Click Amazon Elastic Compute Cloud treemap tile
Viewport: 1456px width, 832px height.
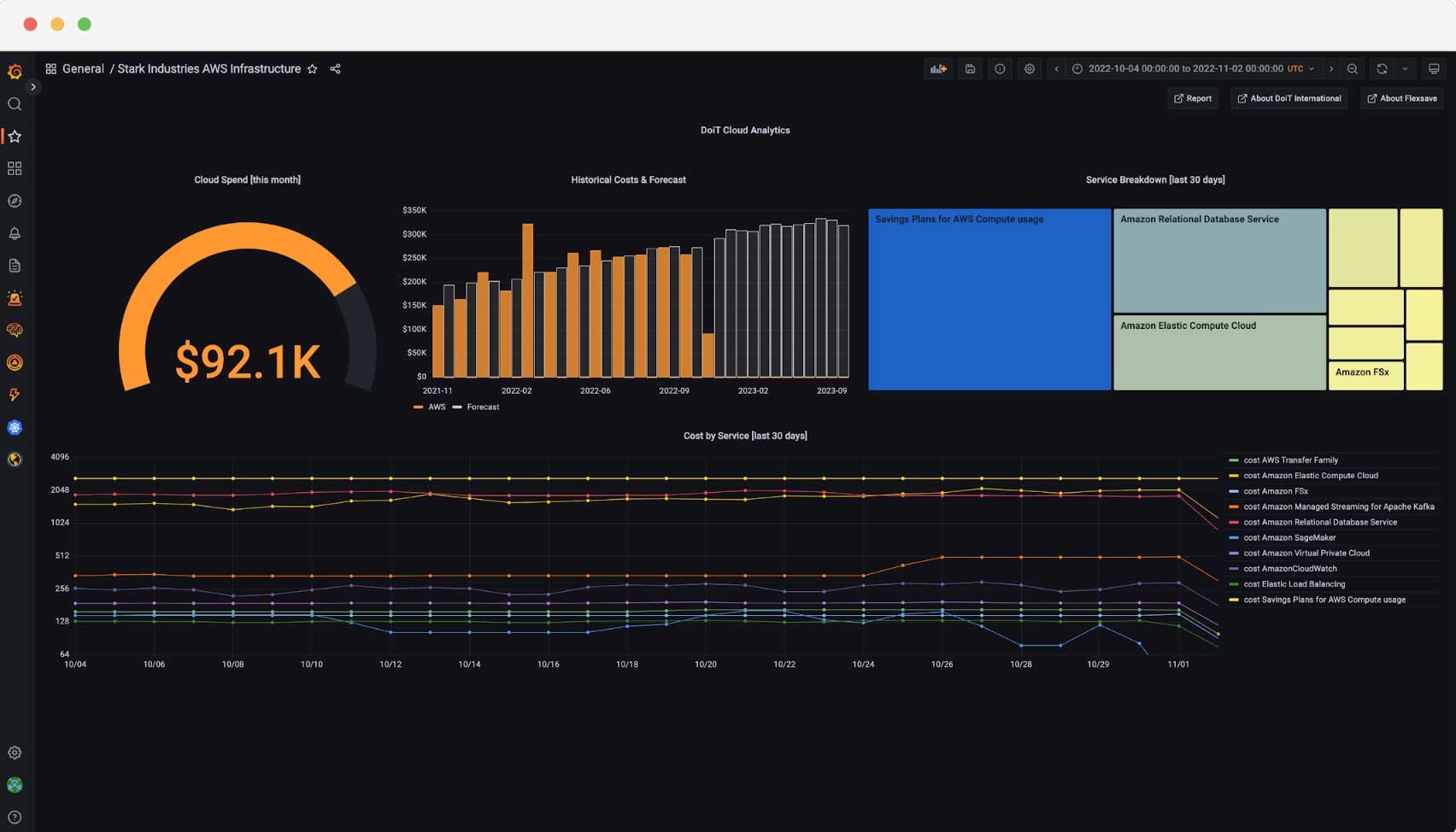point(1219,353)
